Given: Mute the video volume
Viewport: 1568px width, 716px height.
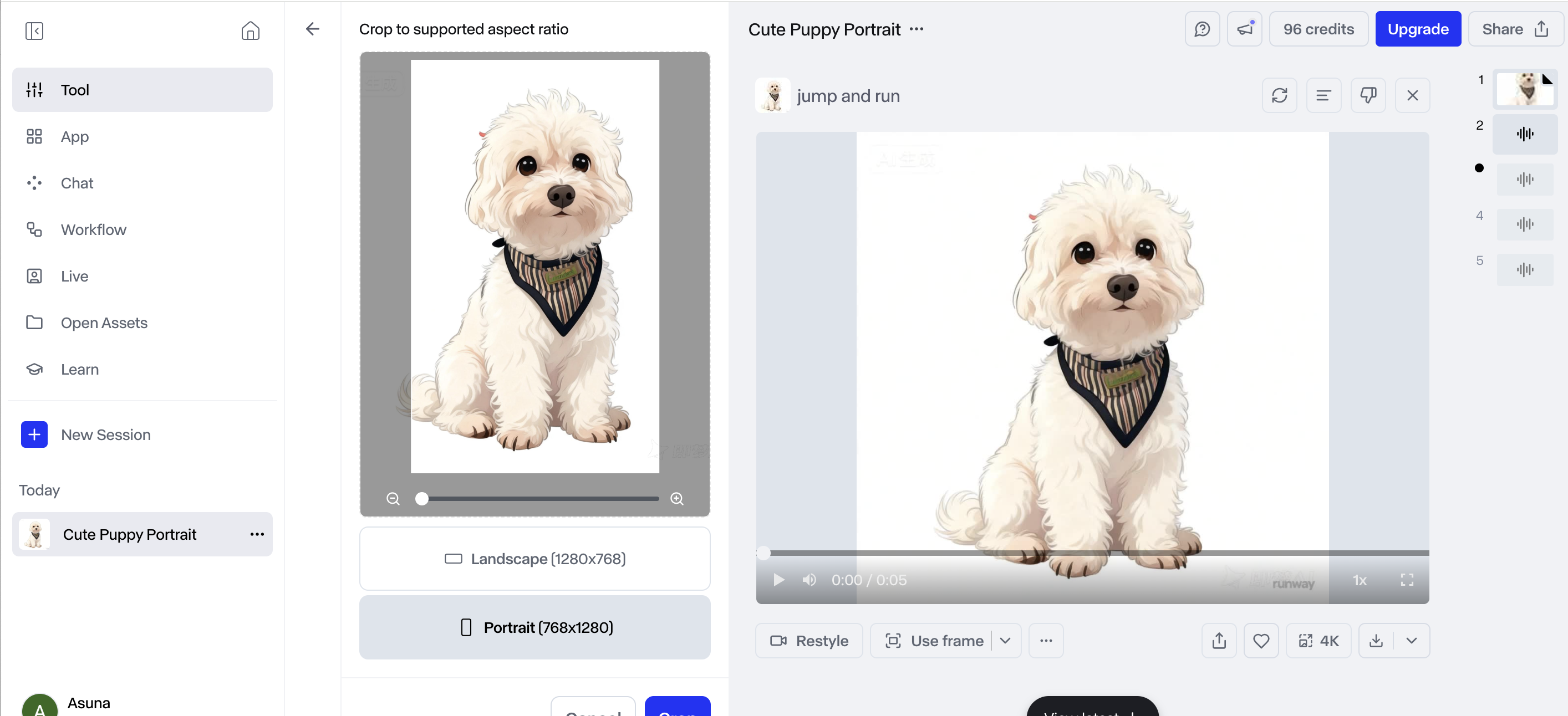Looking at the screenshot, I should (x=809, y=580).
